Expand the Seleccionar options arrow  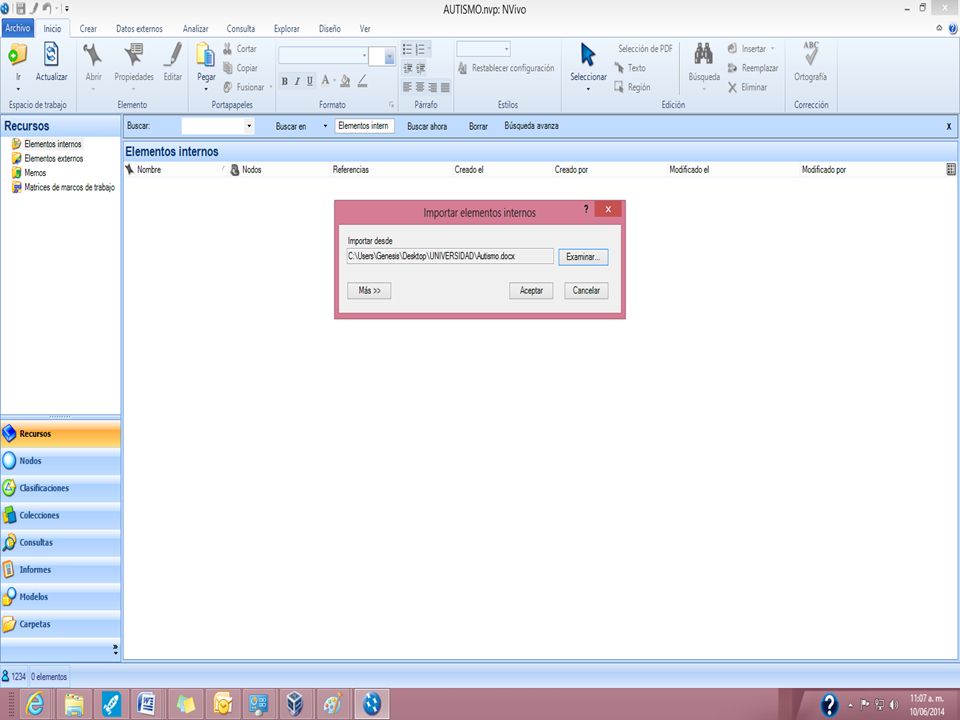588,89
